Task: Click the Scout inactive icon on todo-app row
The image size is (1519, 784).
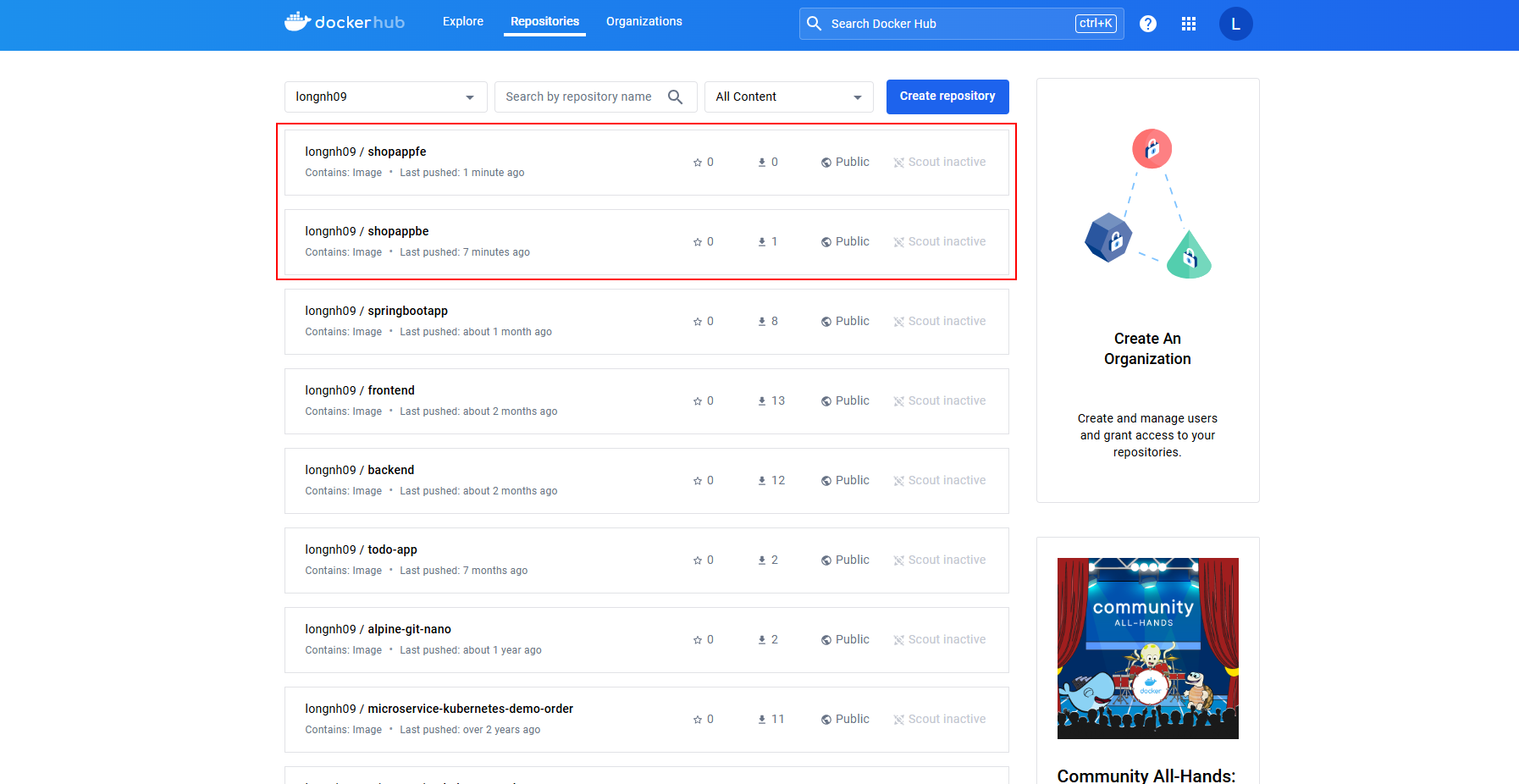Action: tap(899, 560)
